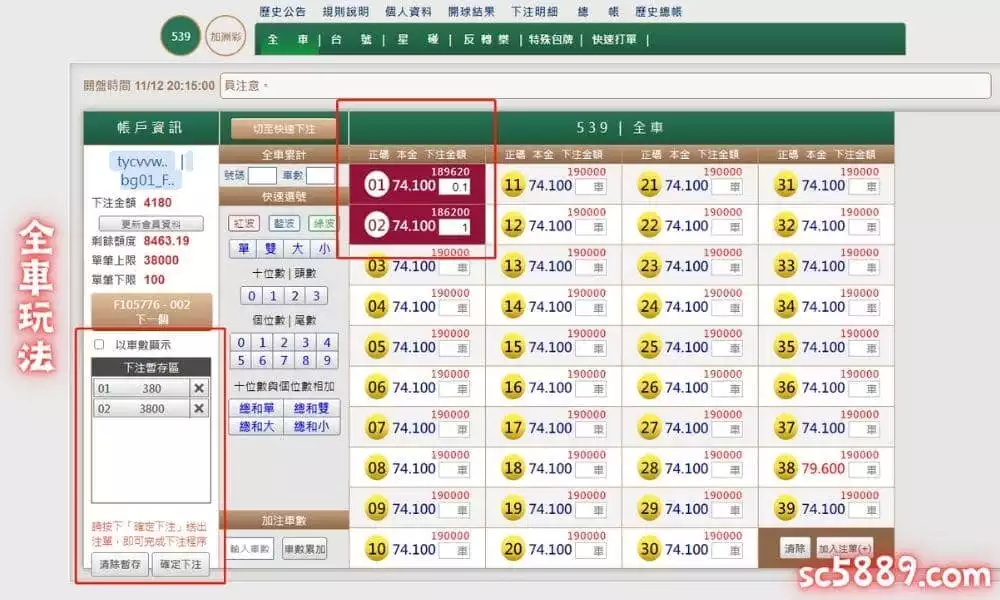The image size is (1000, 600).
Task: Switch to the 台號 tab
Action: click(351, 40)
